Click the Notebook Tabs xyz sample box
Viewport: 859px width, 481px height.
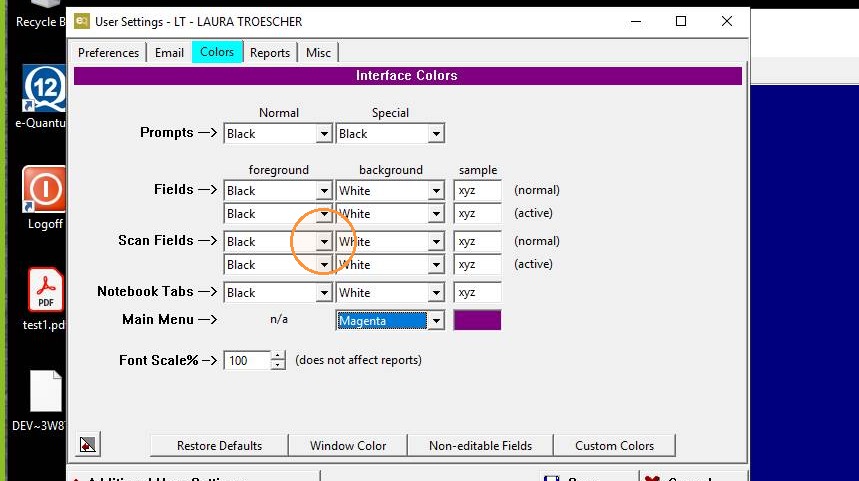[477, 293]
